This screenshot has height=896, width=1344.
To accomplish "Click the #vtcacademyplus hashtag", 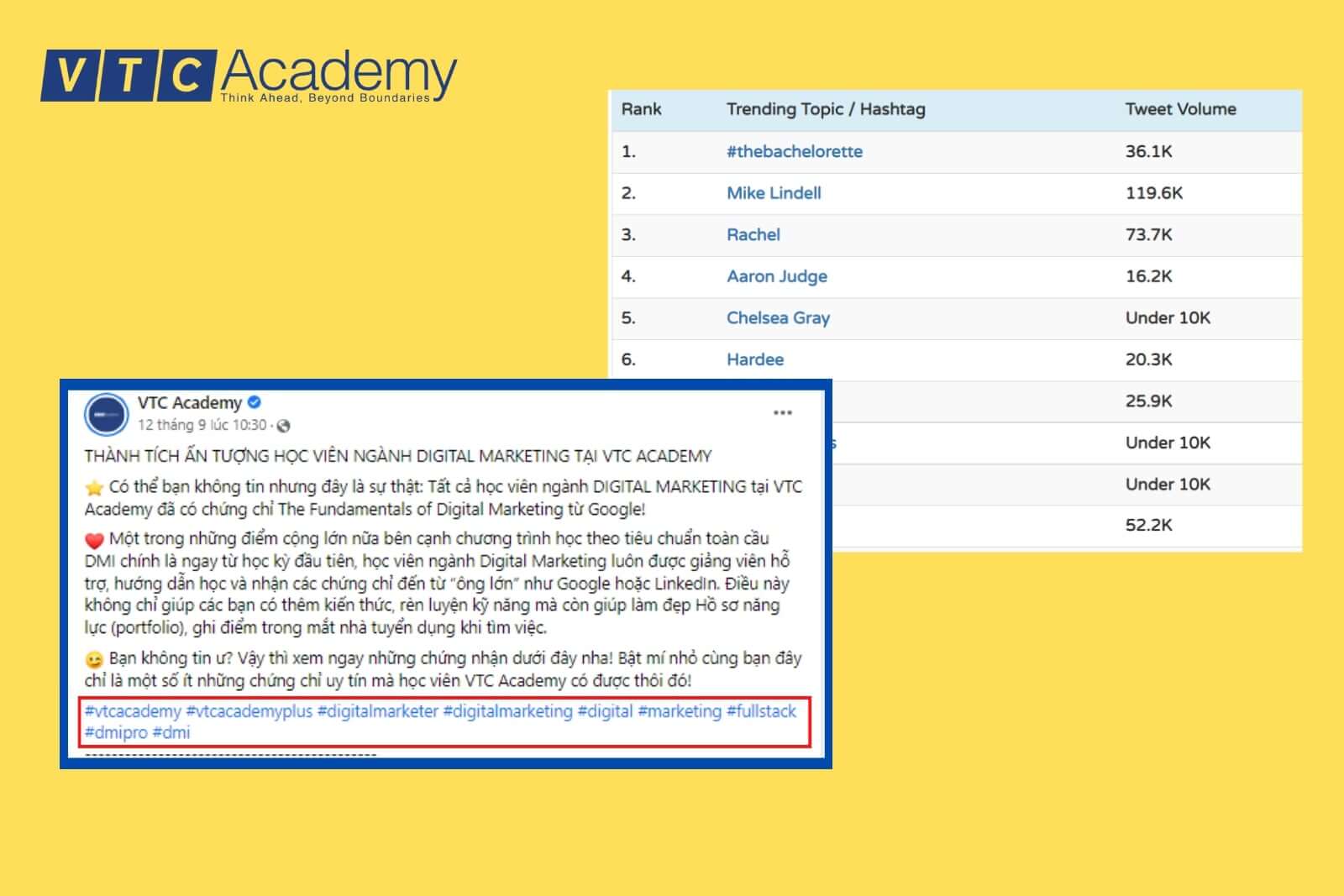I will click(249, 711).
